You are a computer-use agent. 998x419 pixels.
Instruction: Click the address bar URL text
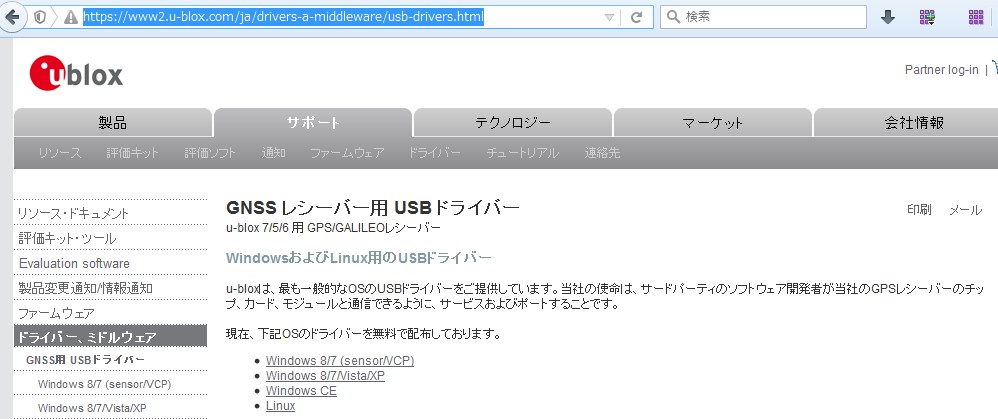coord(284,17)
